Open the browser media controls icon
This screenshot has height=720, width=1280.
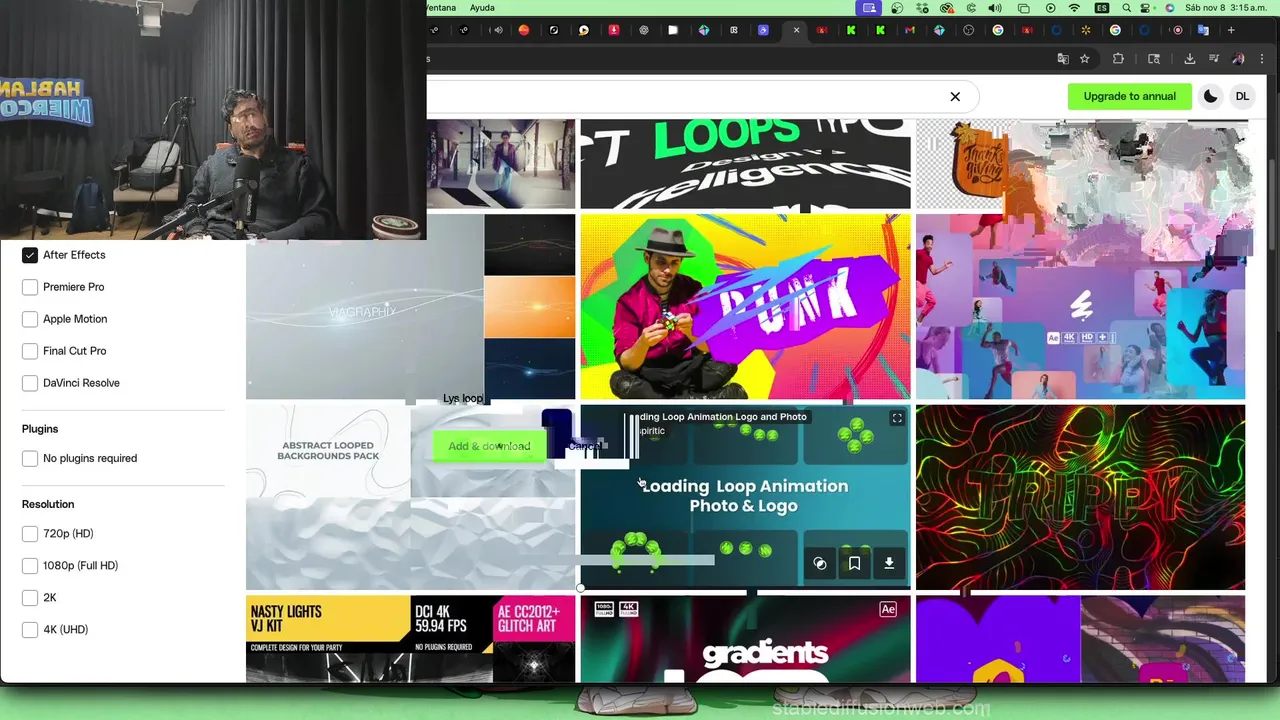click(1214, 59)
